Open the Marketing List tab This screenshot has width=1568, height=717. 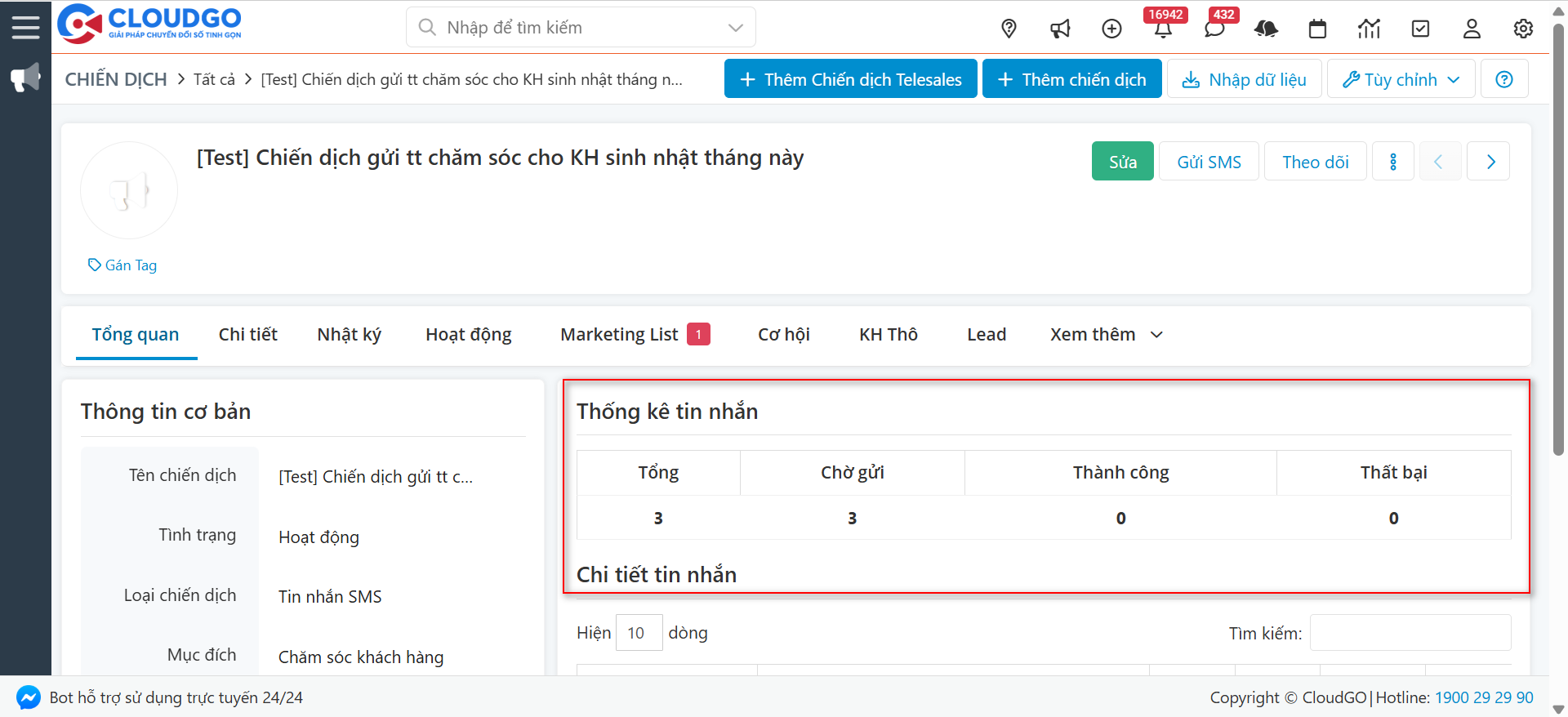click(619, 335)
